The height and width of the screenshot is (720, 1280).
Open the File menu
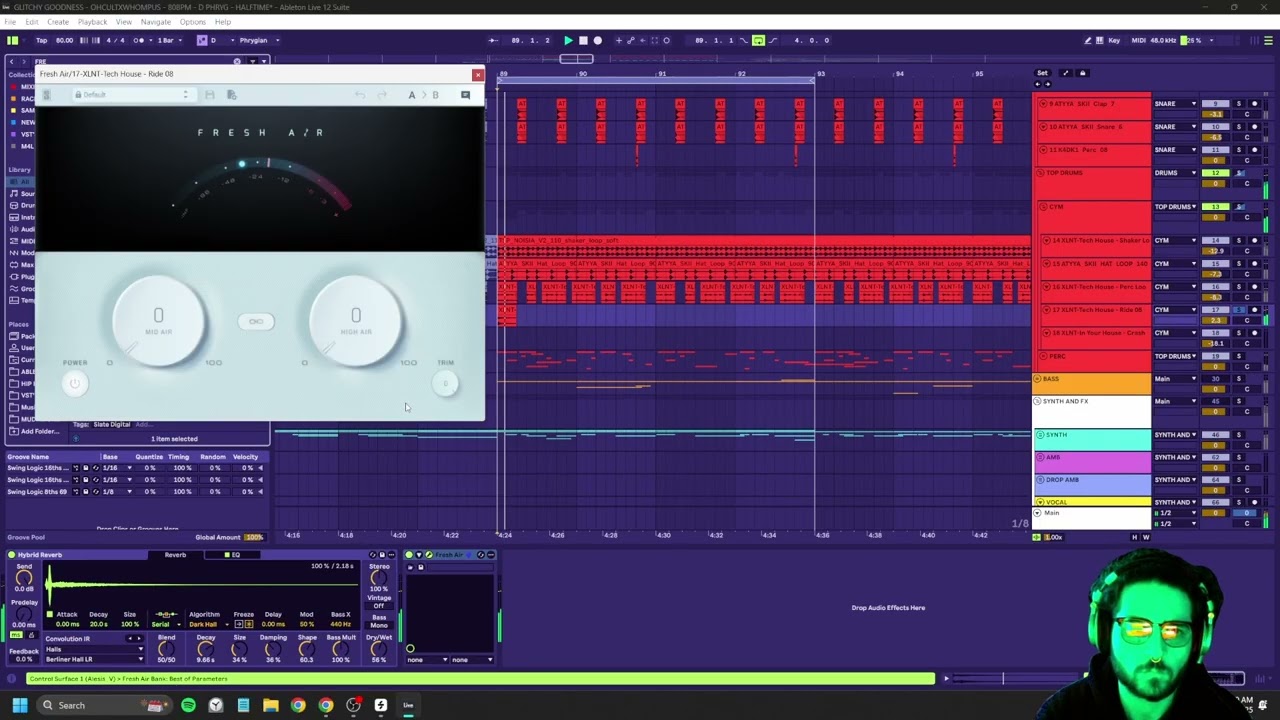point(10,22)
